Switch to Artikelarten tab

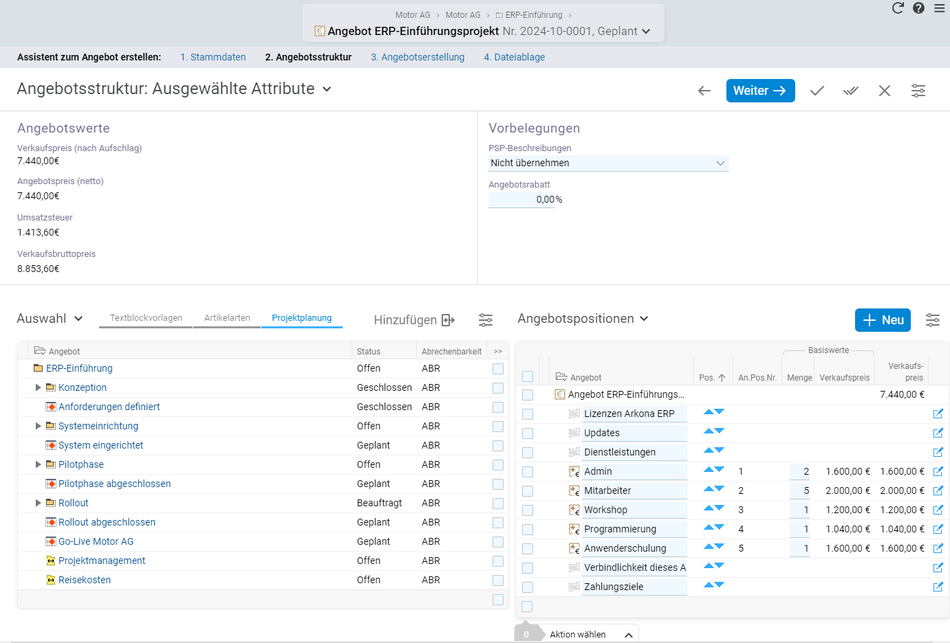[x=227, y=318]
